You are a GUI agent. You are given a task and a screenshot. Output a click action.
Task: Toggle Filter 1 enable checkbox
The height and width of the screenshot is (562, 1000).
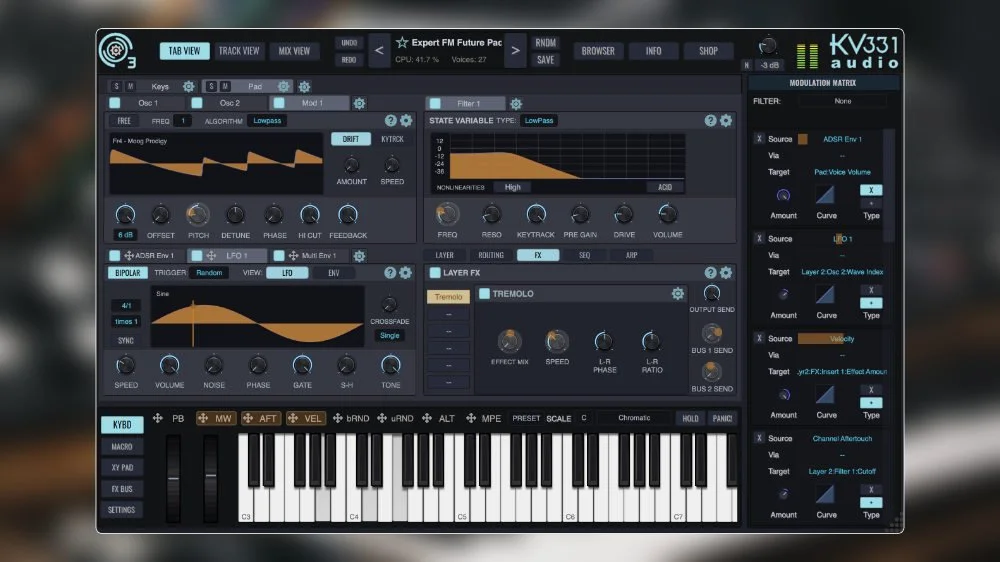435,103
